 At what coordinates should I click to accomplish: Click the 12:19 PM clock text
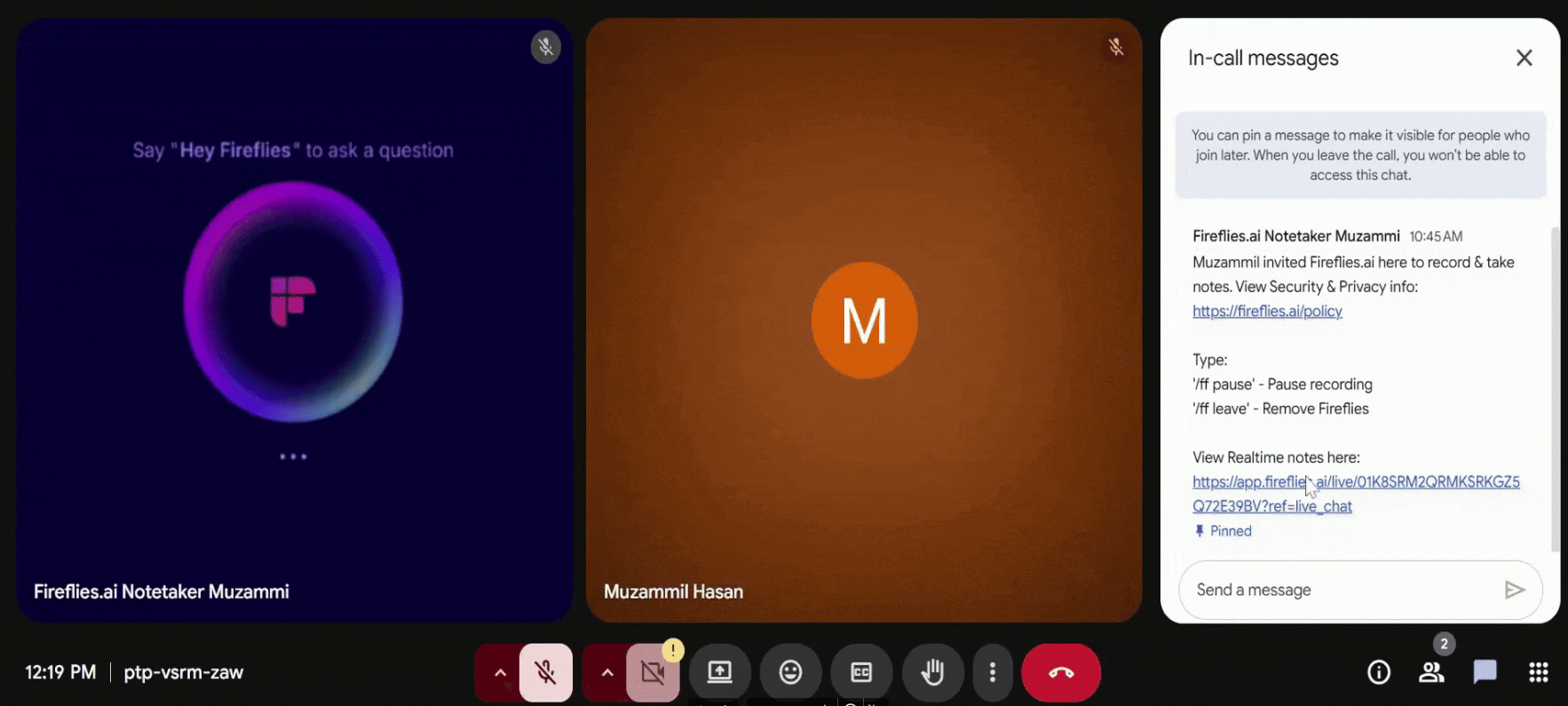[x=60, y=672]
